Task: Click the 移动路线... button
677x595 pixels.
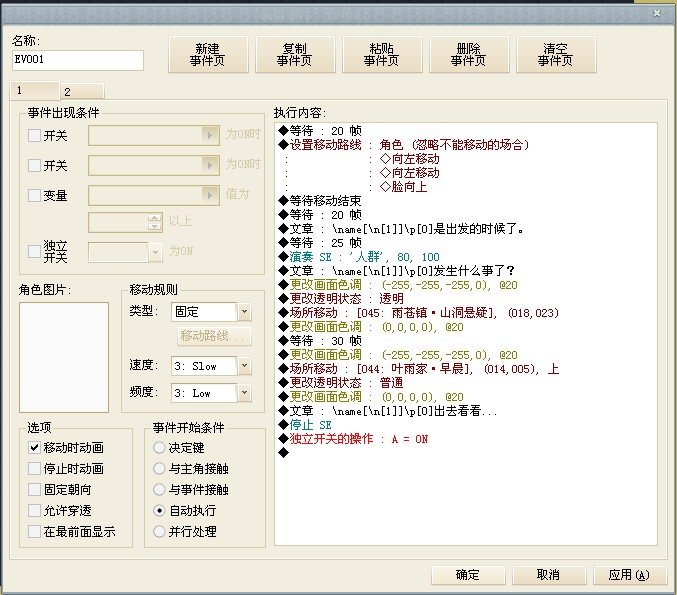Action: [214, 335]
